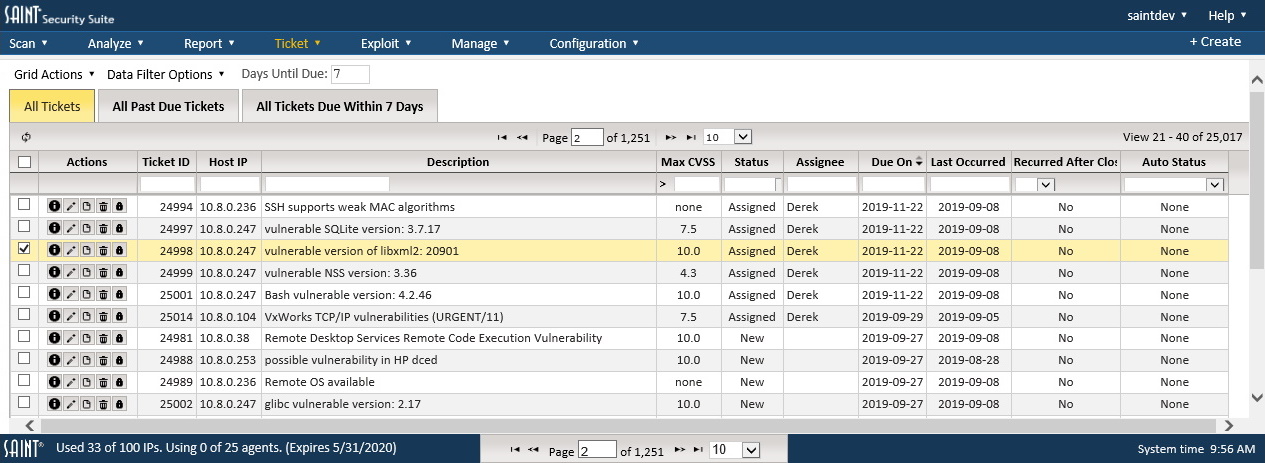
Task: Click the document icon for ticket 24999
Action: pyautogui.click(x=87, y=273)
